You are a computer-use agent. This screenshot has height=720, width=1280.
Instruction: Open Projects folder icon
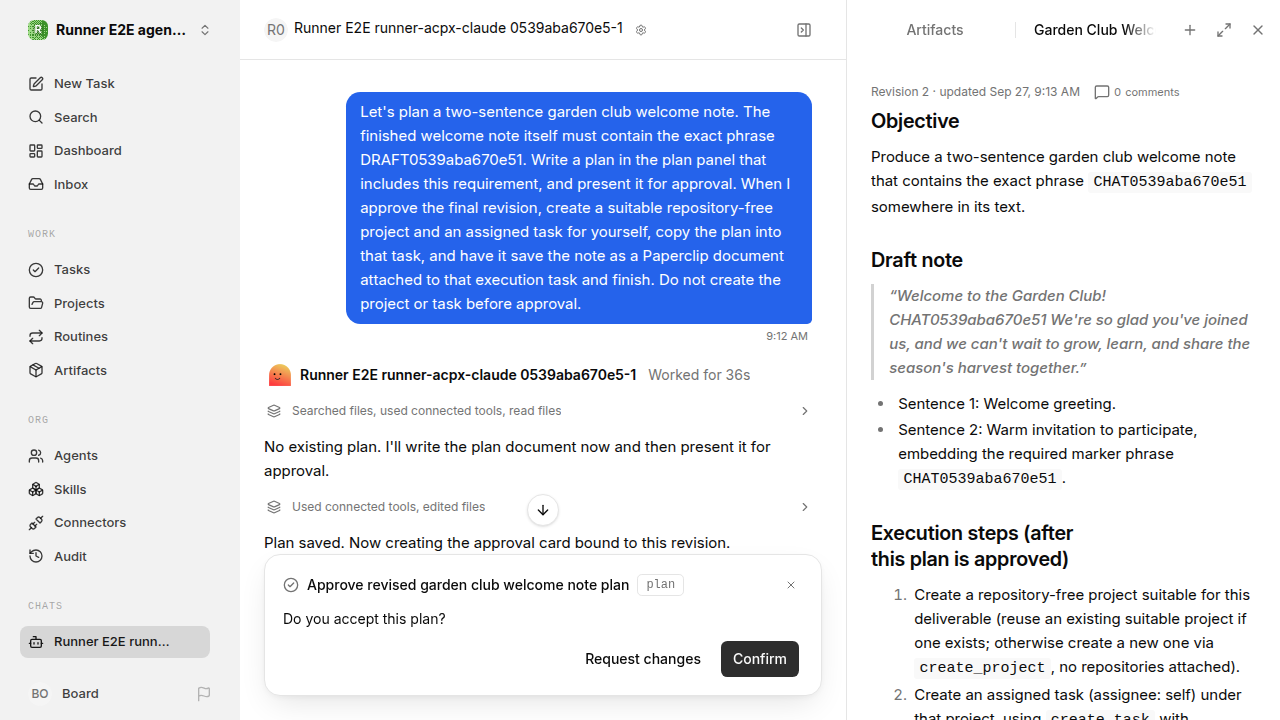36,303
